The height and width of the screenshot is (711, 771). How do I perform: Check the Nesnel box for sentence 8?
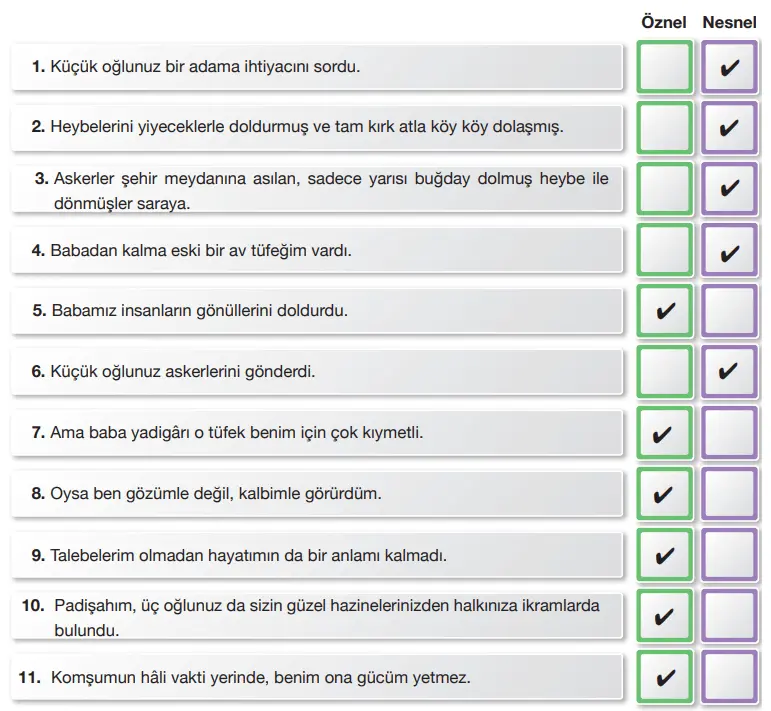729,494
